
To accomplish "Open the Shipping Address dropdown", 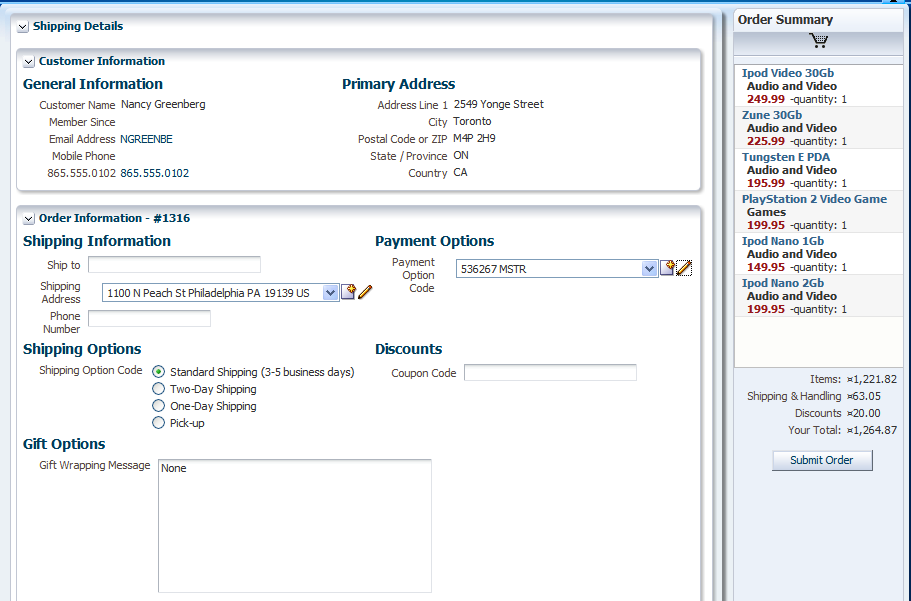I will pos(330,292).
